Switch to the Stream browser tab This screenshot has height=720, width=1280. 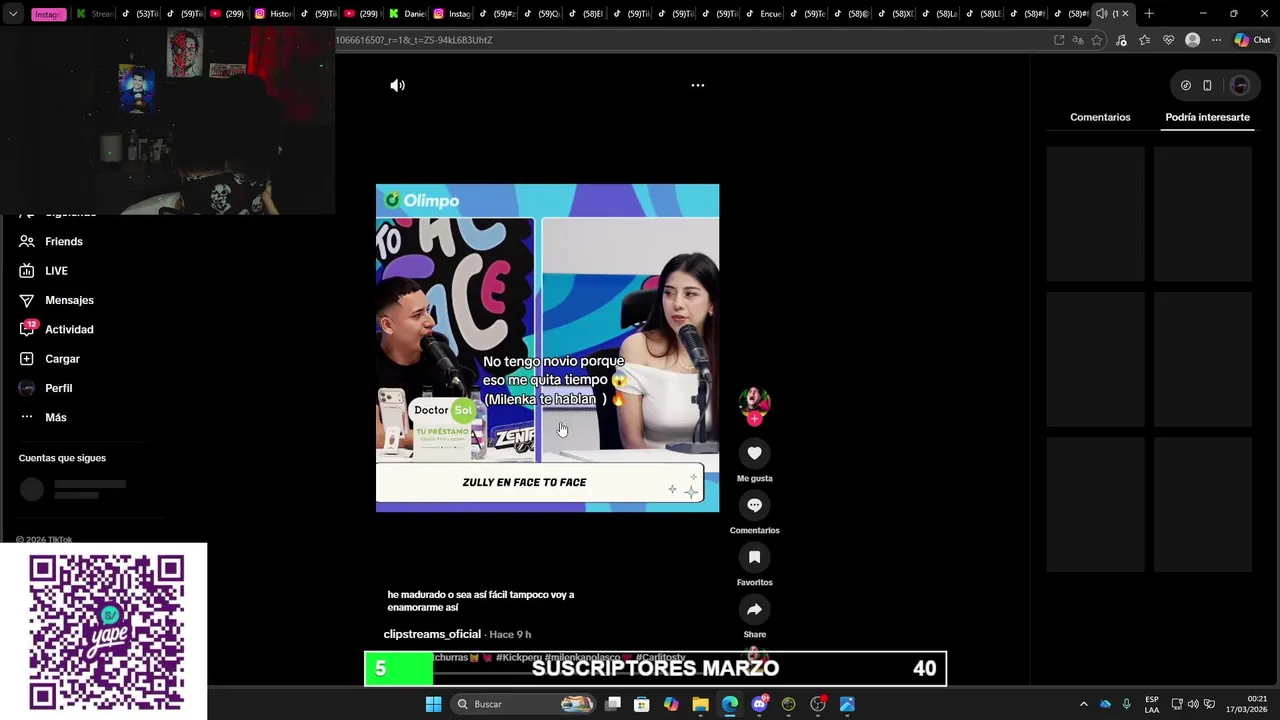coord(94,14)
